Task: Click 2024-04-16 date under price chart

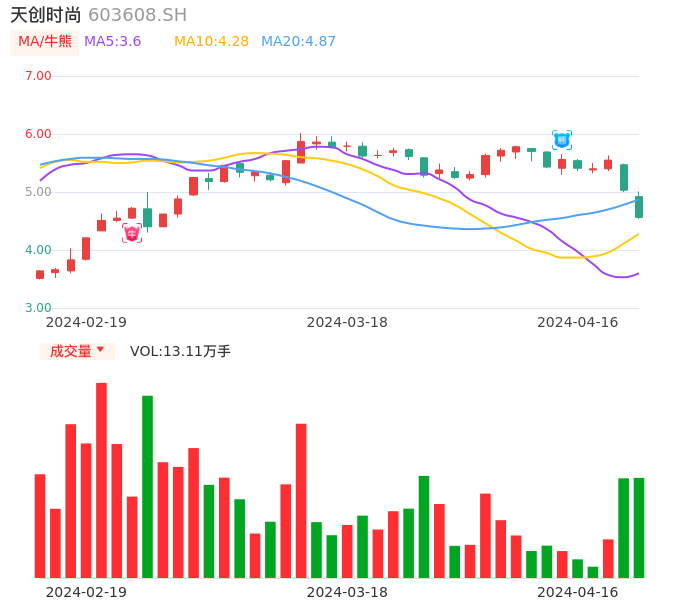Action: (578, 322)
